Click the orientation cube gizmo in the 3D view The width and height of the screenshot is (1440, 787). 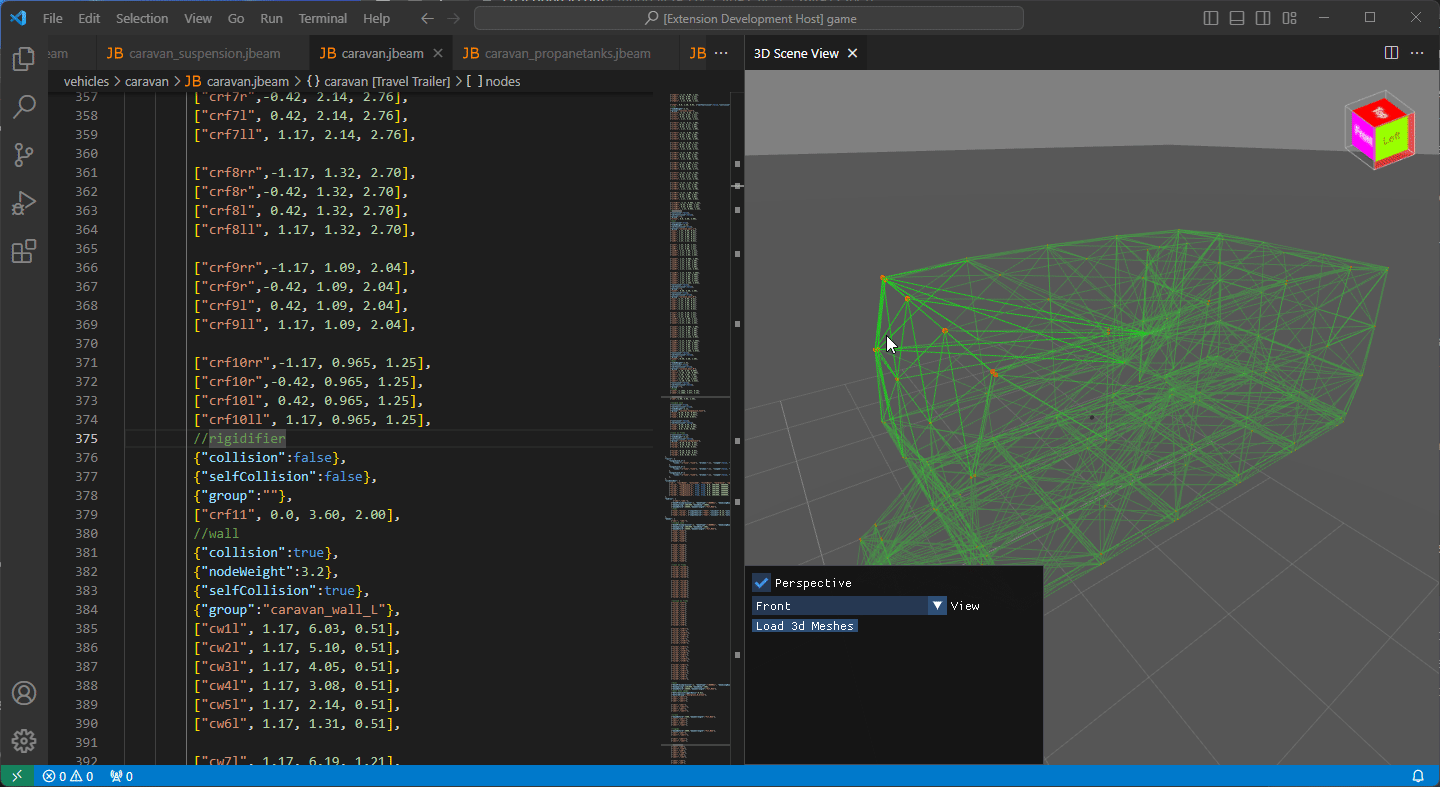click(1380, 129)
